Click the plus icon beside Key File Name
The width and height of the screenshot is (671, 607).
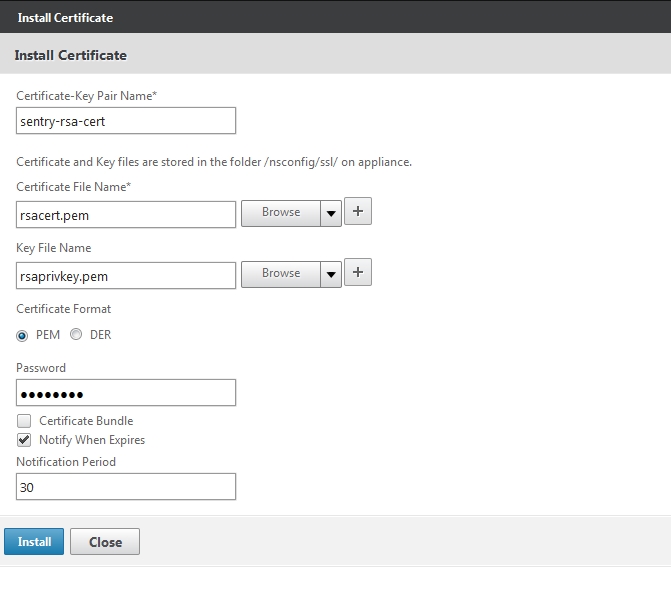[358, 273]
